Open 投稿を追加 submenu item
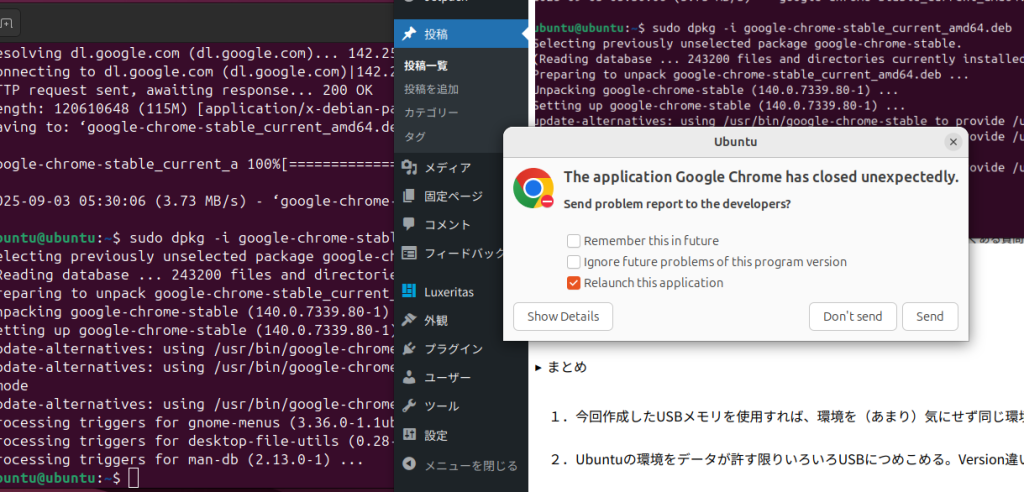 432,89
